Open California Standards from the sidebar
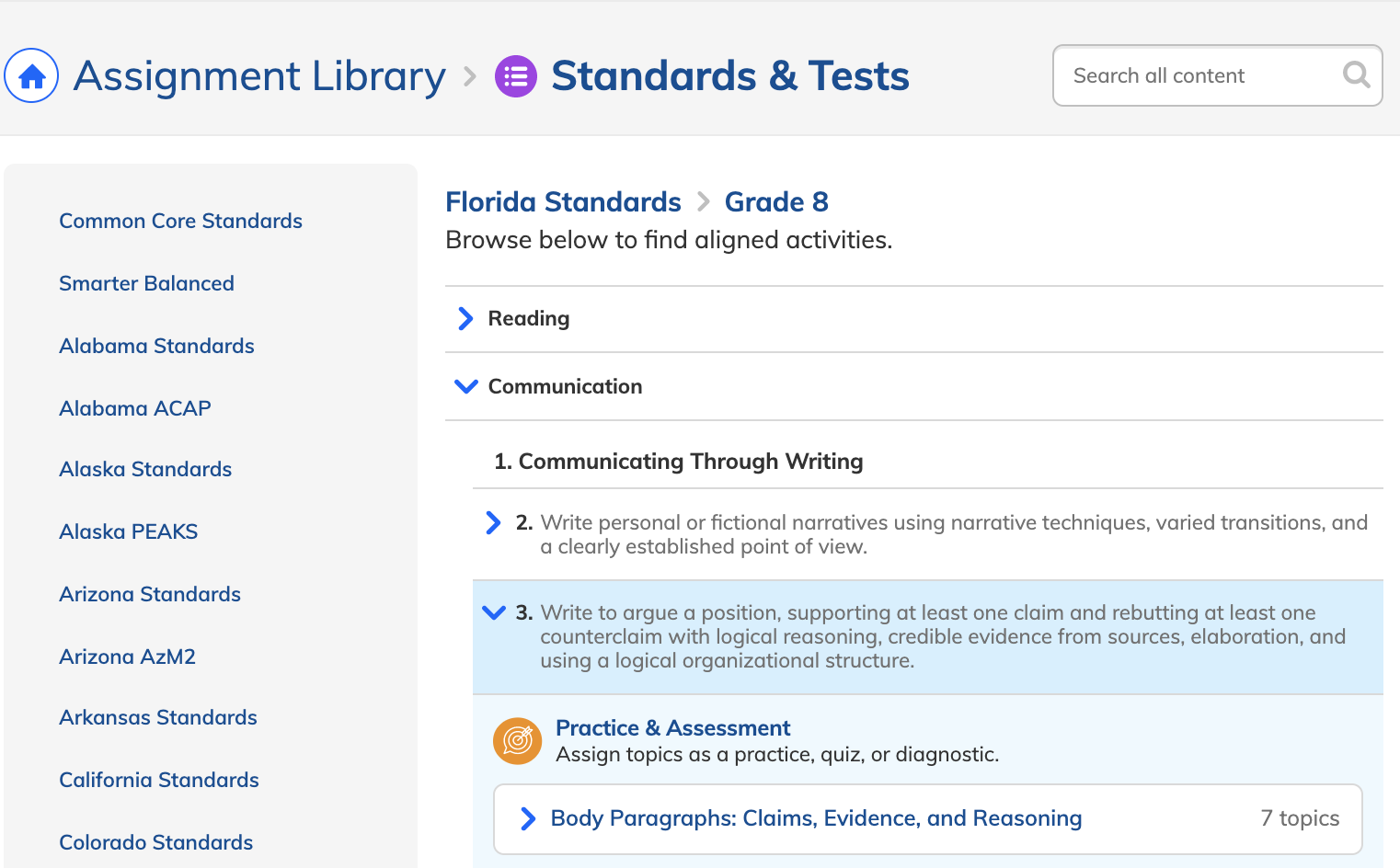Screen dimensions: 1400x868 [158, 780]
